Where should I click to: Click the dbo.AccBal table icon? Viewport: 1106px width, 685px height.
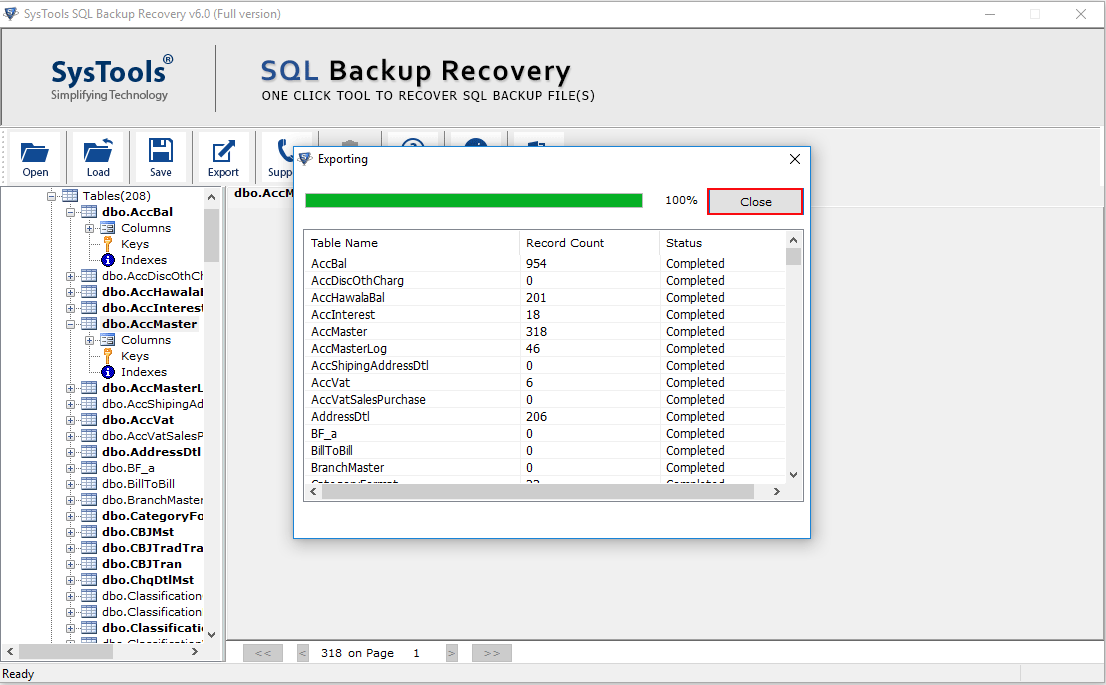pos(89,212)
